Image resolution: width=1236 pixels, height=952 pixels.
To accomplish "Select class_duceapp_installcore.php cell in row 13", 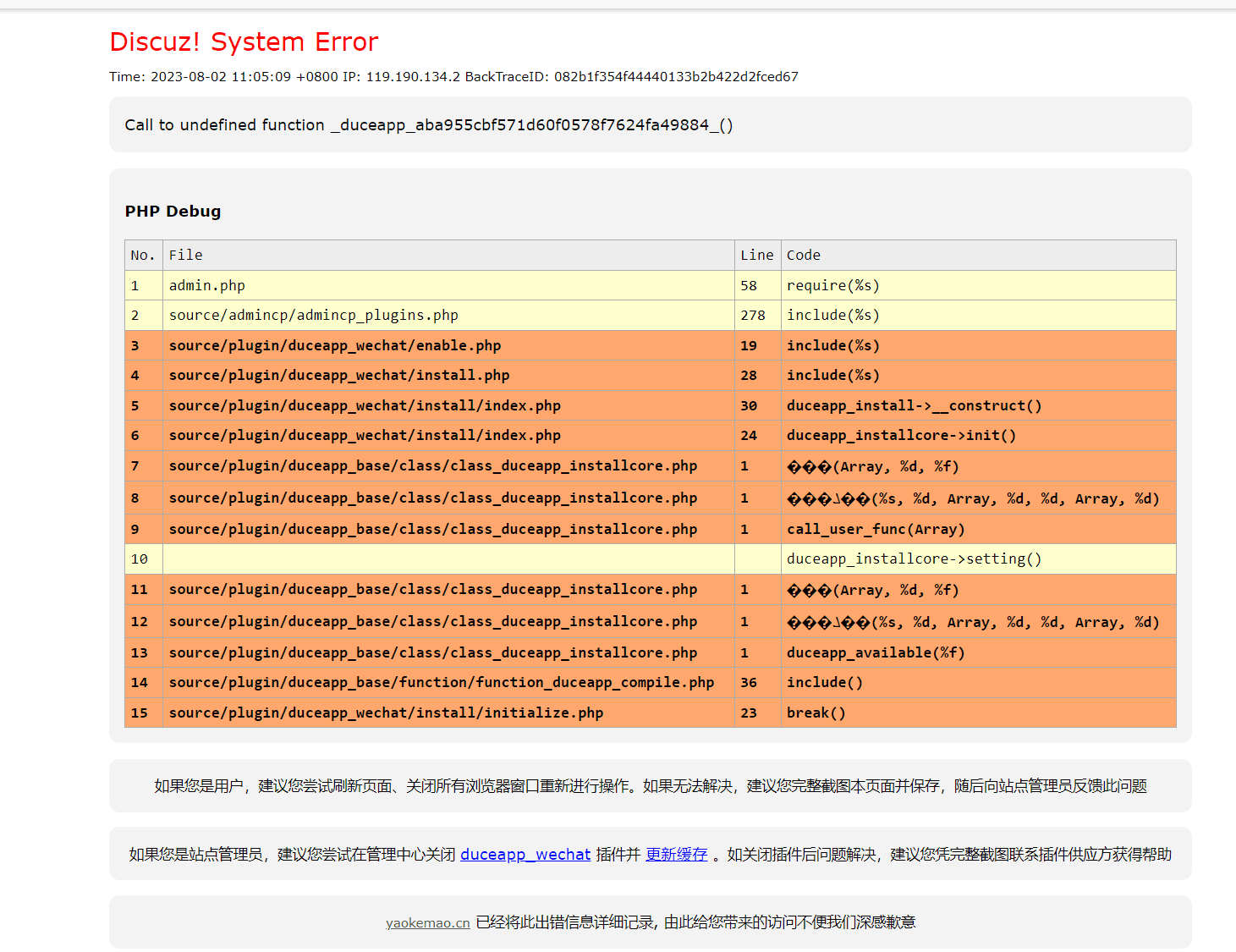I will [448, 652].
